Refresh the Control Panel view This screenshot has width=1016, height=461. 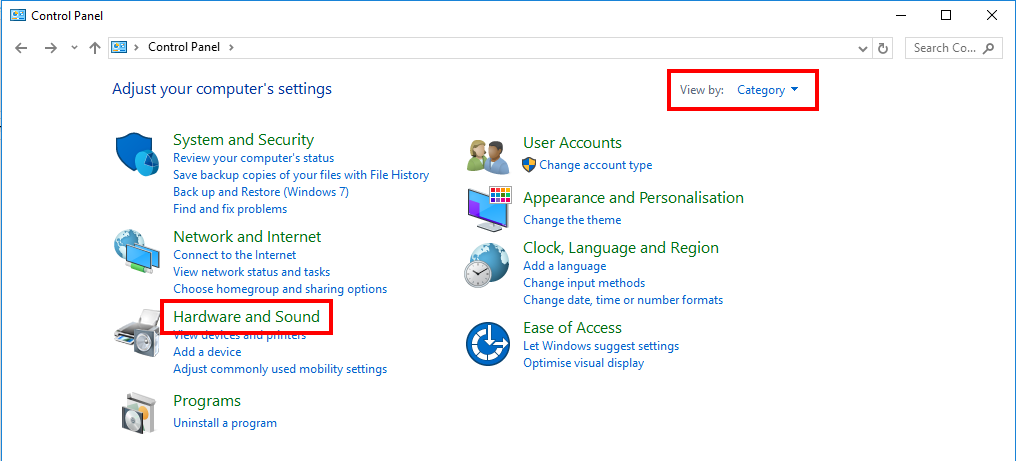pos(883,48)
